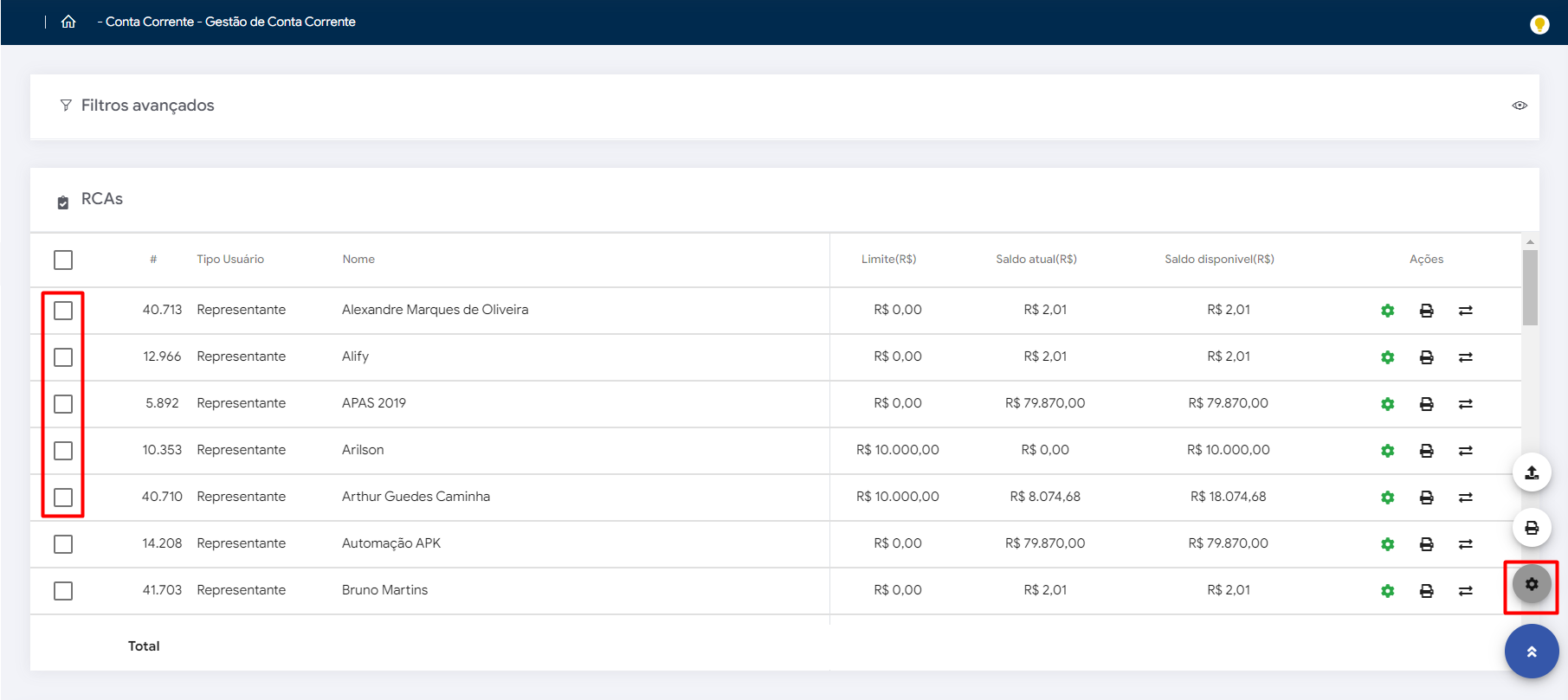Click the floating upload button
Screen dimensions: 1568x700
pyautogui.click(x=1531, y=472)
